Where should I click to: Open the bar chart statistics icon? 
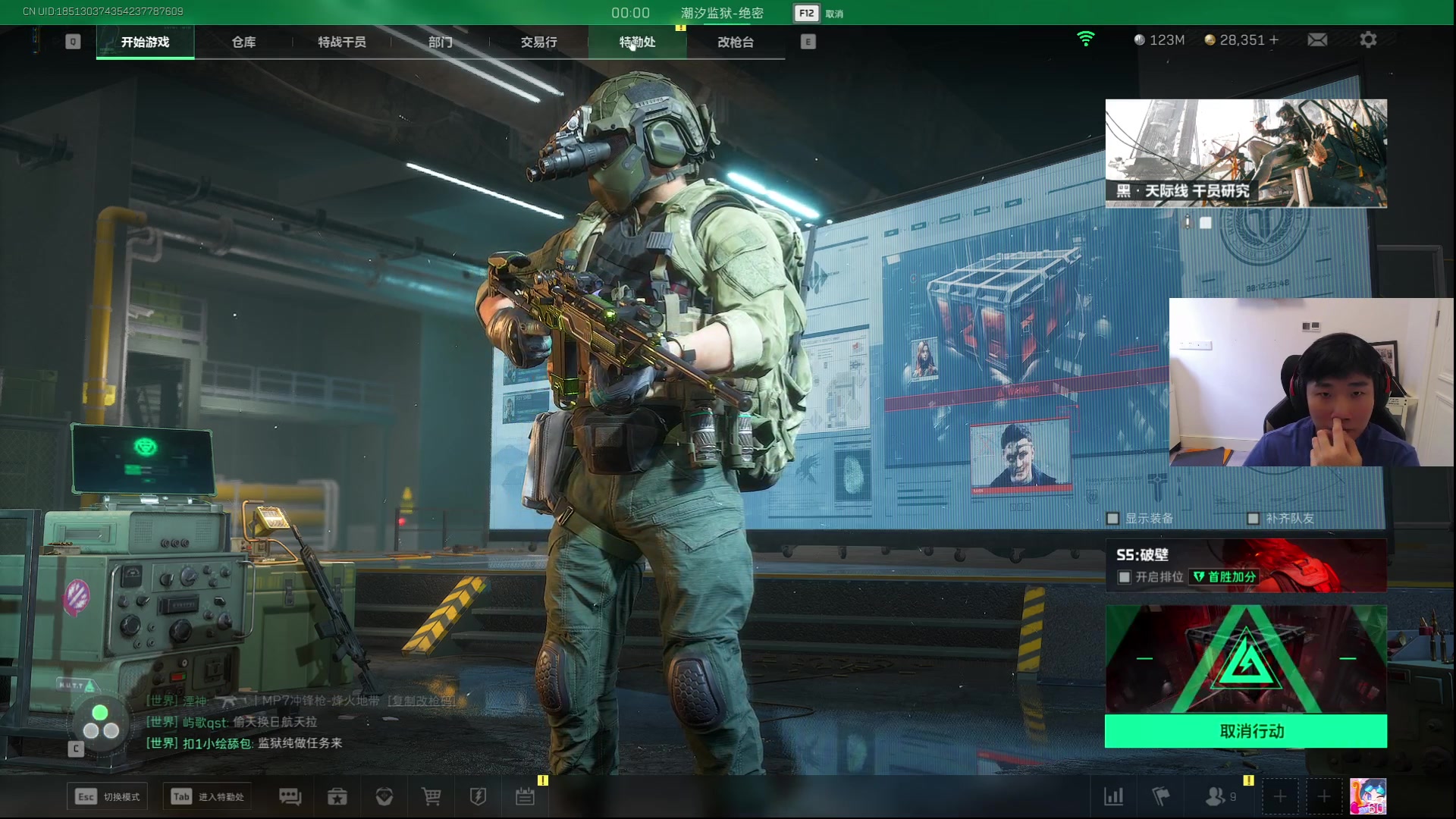click(x=1113, y=796)
